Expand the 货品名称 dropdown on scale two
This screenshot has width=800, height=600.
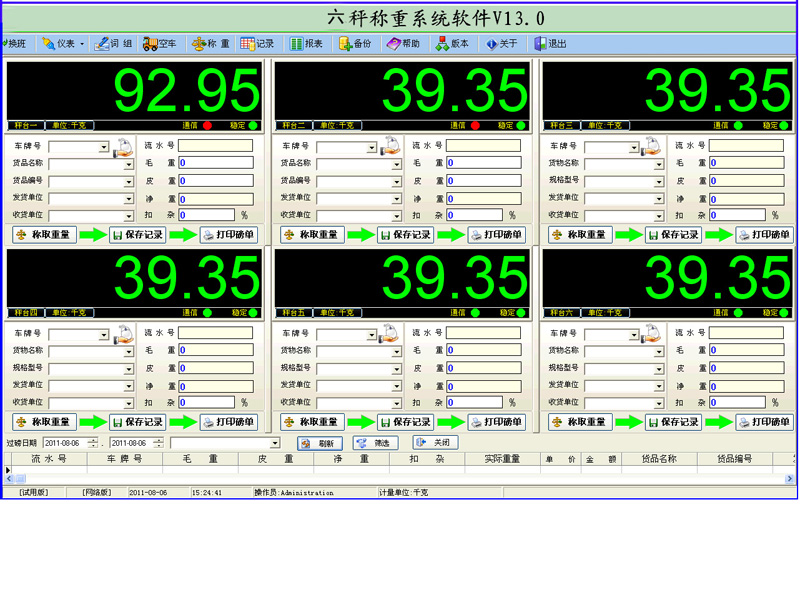396,164
